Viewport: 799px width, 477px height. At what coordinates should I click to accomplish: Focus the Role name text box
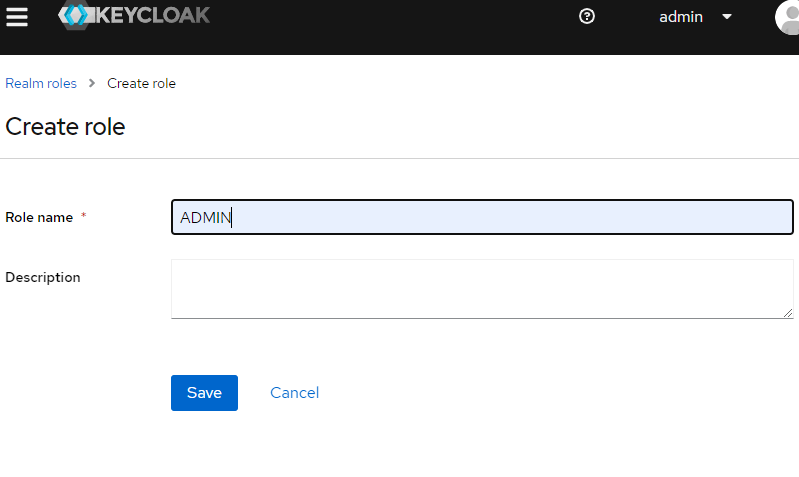click(x=482, y=217)
